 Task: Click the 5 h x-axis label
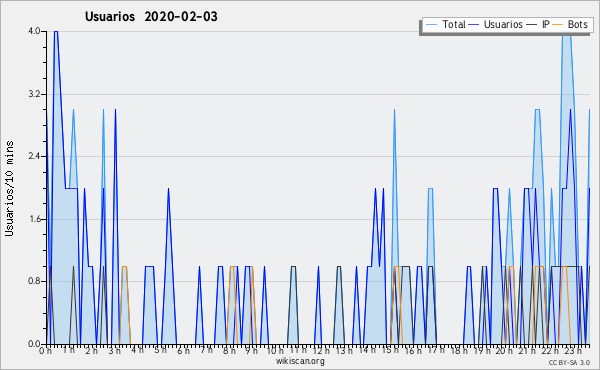[160, 350]
